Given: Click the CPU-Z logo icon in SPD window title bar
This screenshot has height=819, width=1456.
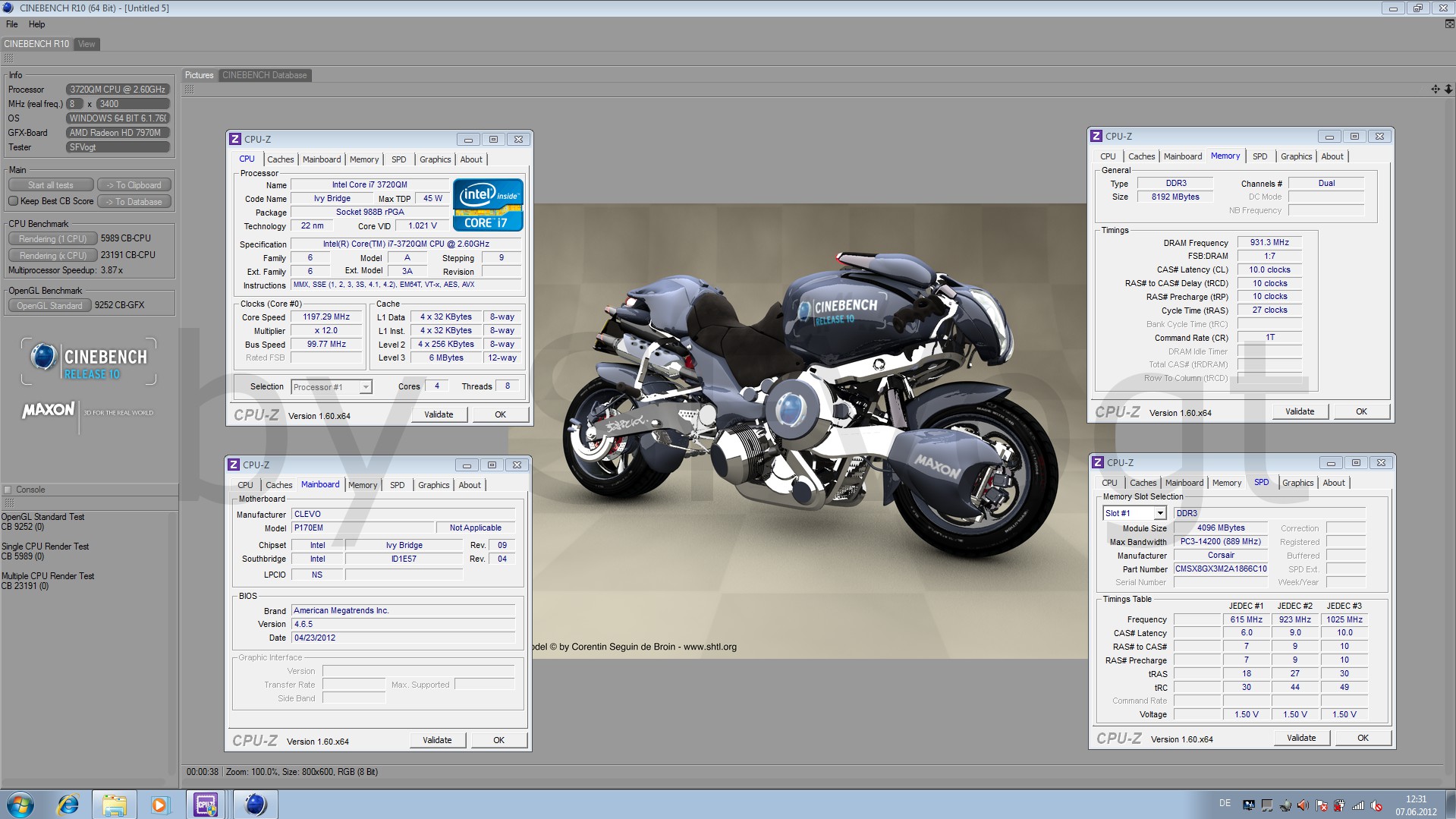Looking at the screenshot, I should [x=1098, y=462].
